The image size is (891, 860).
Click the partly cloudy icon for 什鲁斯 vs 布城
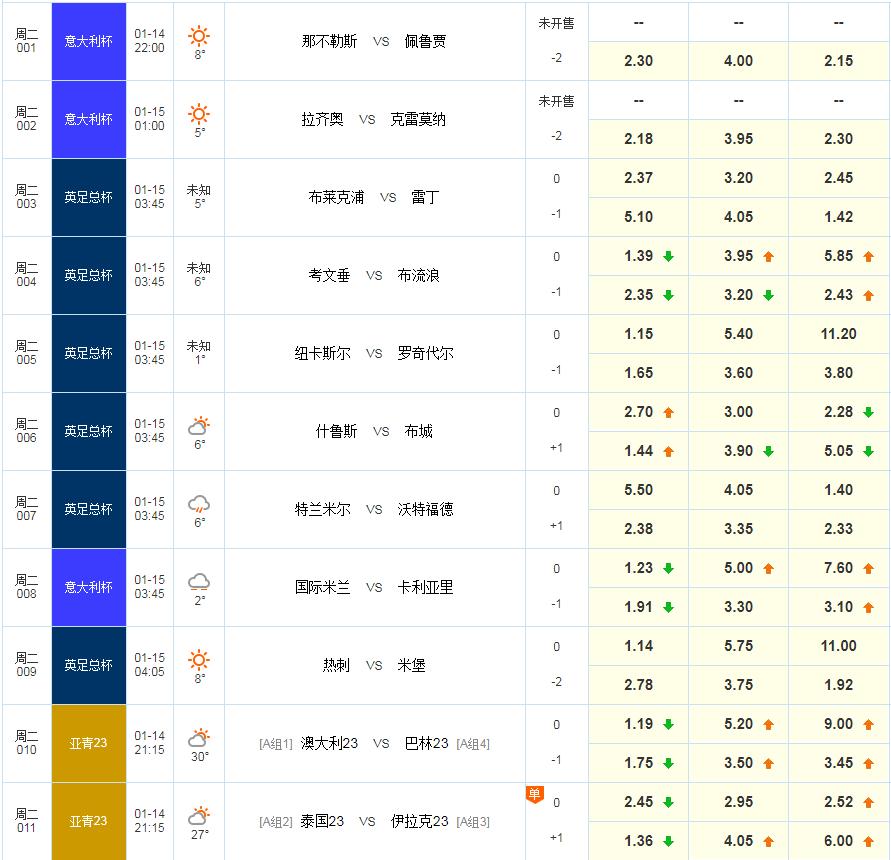click(x=199, y=427)
